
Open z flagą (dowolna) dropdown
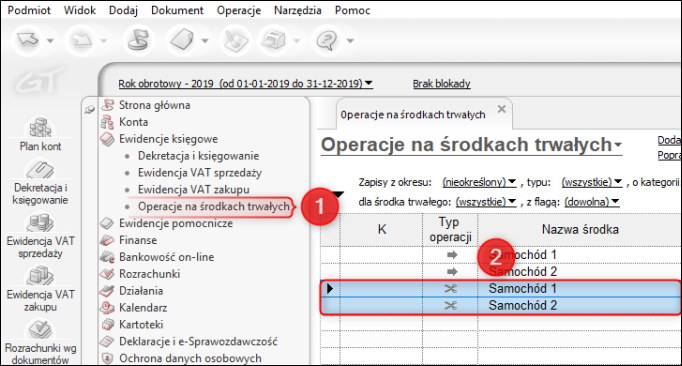tap(592, 202)
